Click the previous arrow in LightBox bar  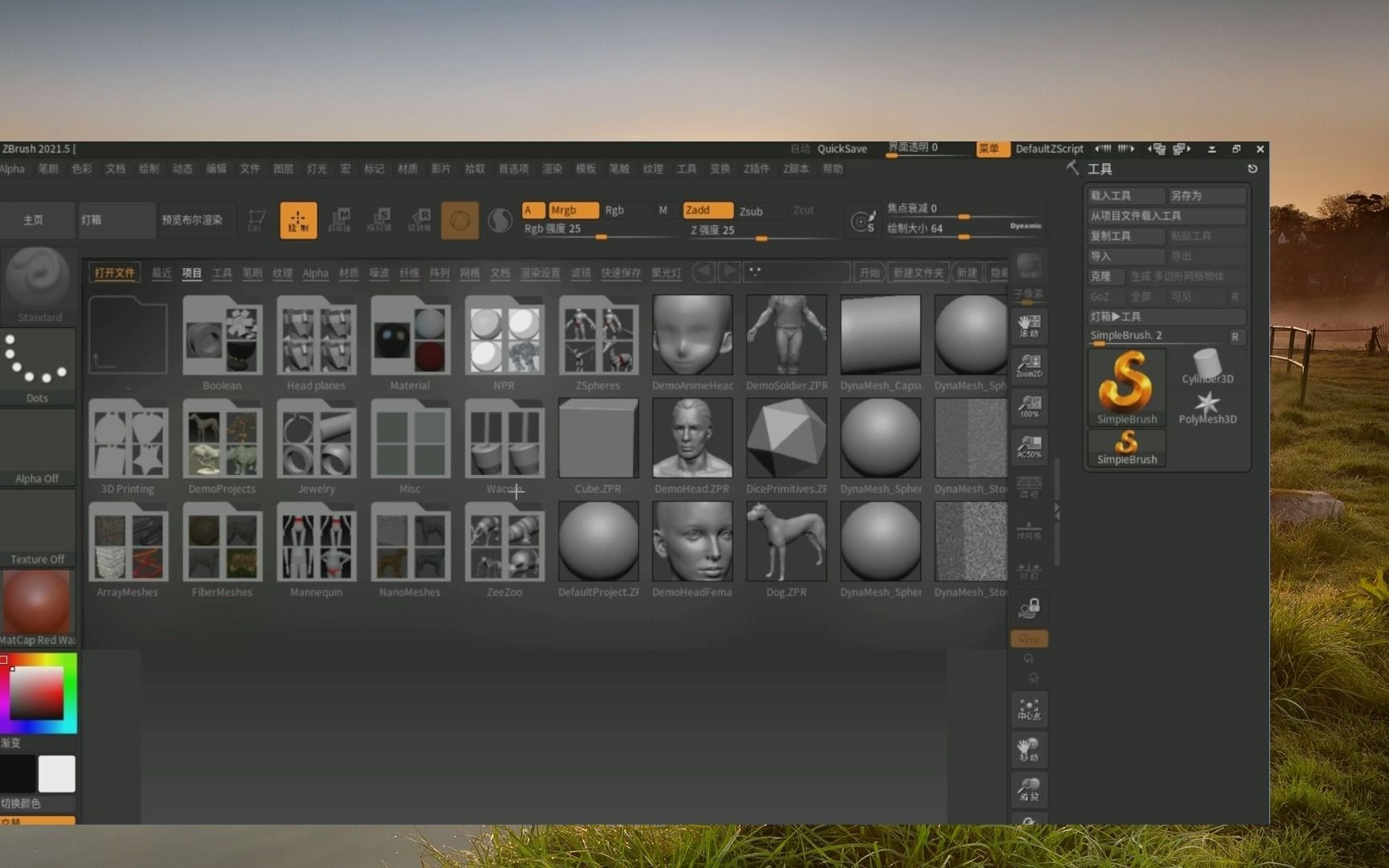[703, 272]
